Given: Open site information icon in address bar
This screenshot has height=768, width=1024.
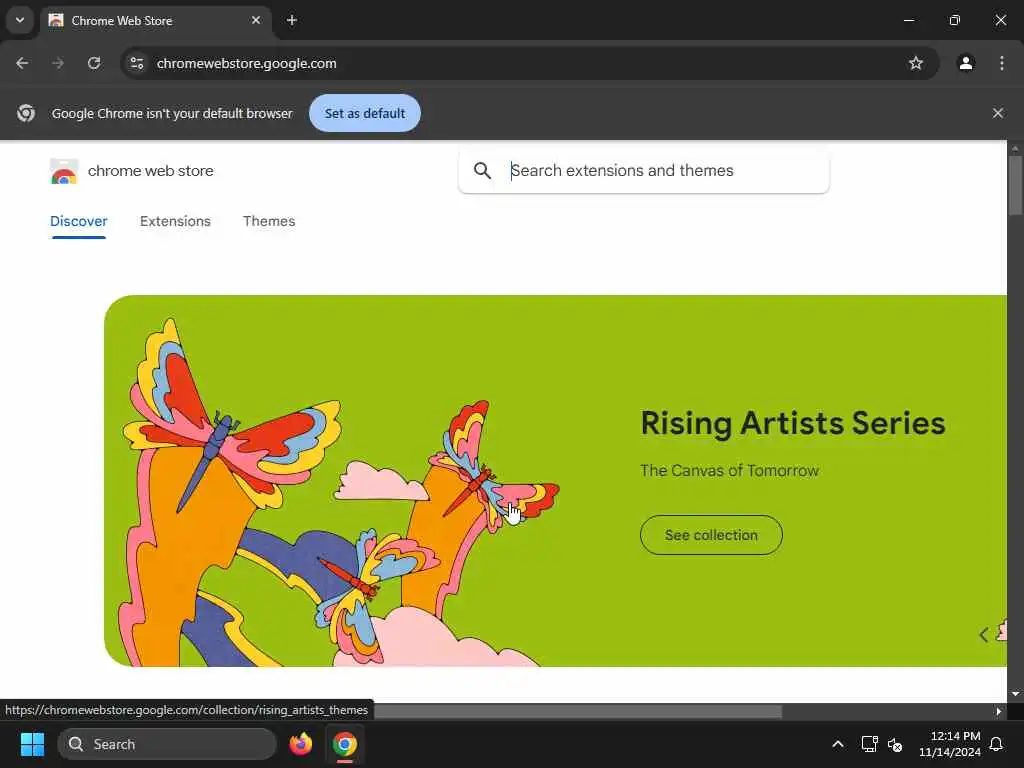Looking at the screenshot, I should point(136,63).
